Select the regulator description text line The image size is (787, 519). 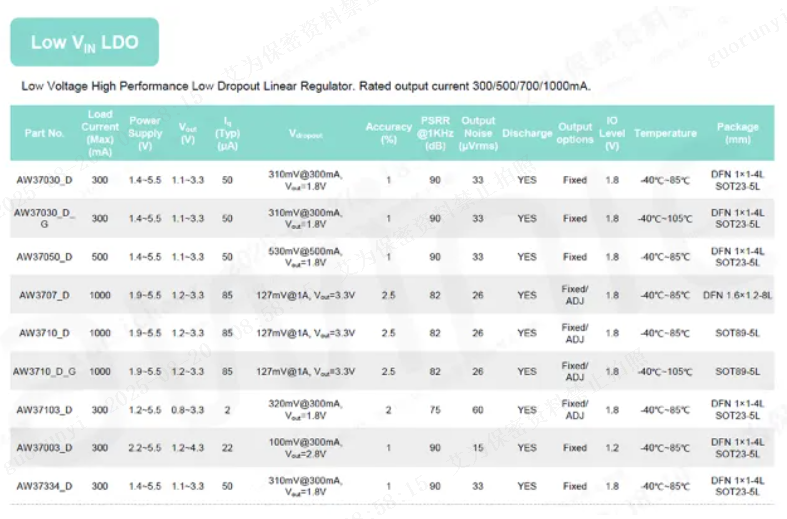(306, 86)
